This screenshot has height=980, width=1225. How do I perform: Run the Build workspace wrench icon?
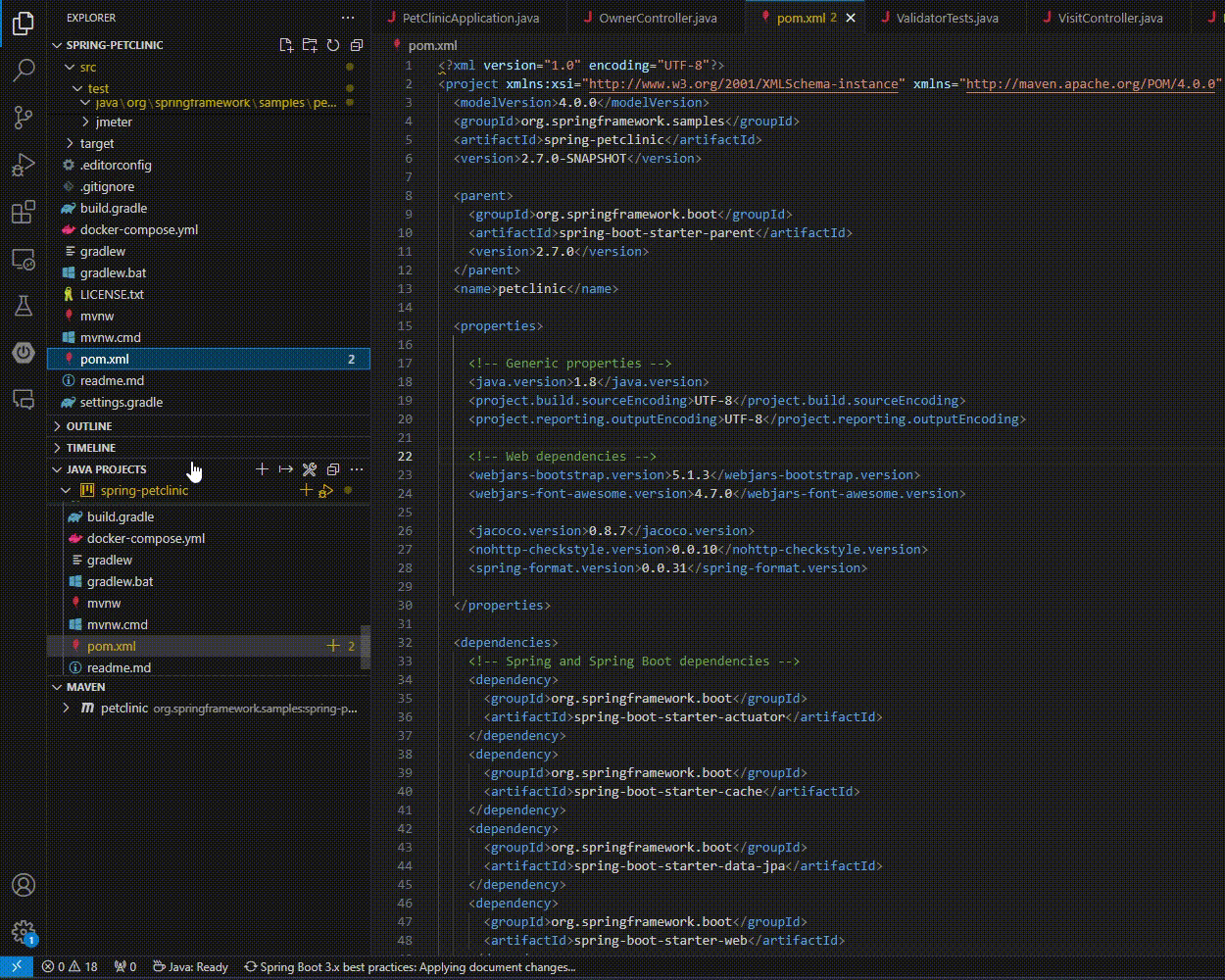click(x=309, y=469)
